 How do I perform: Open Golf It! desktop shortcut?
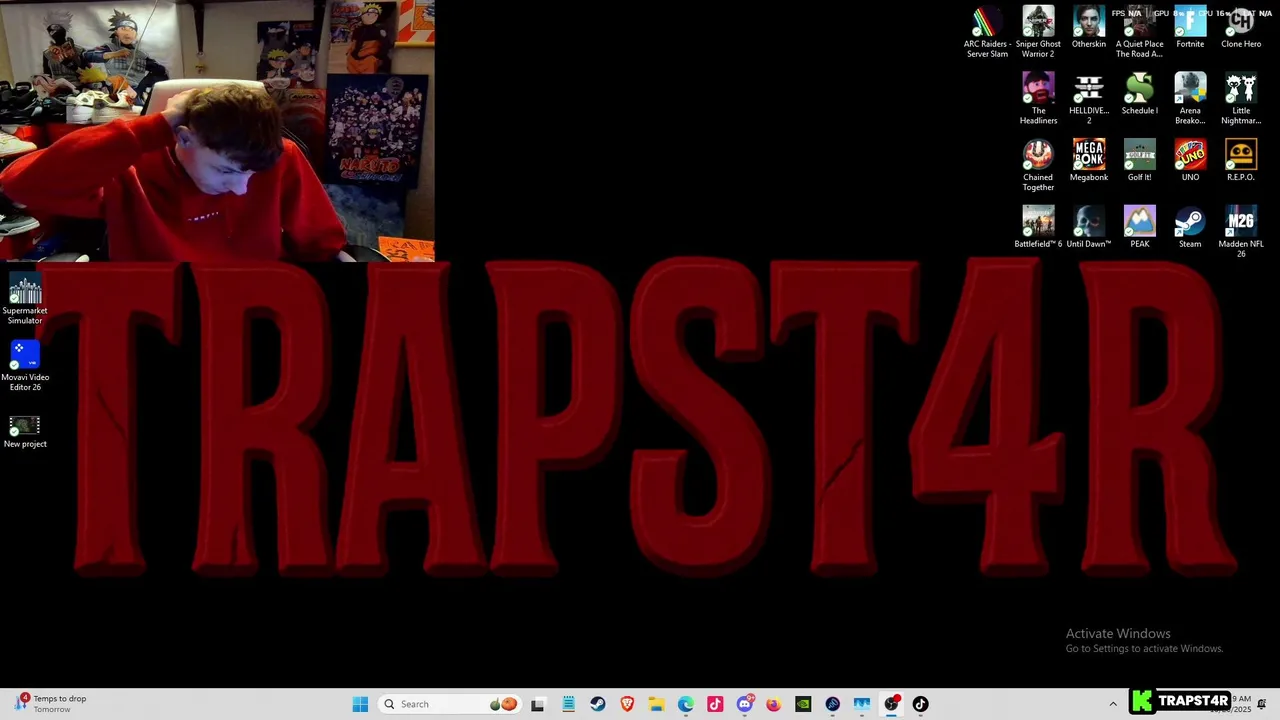coord(1140,160)
